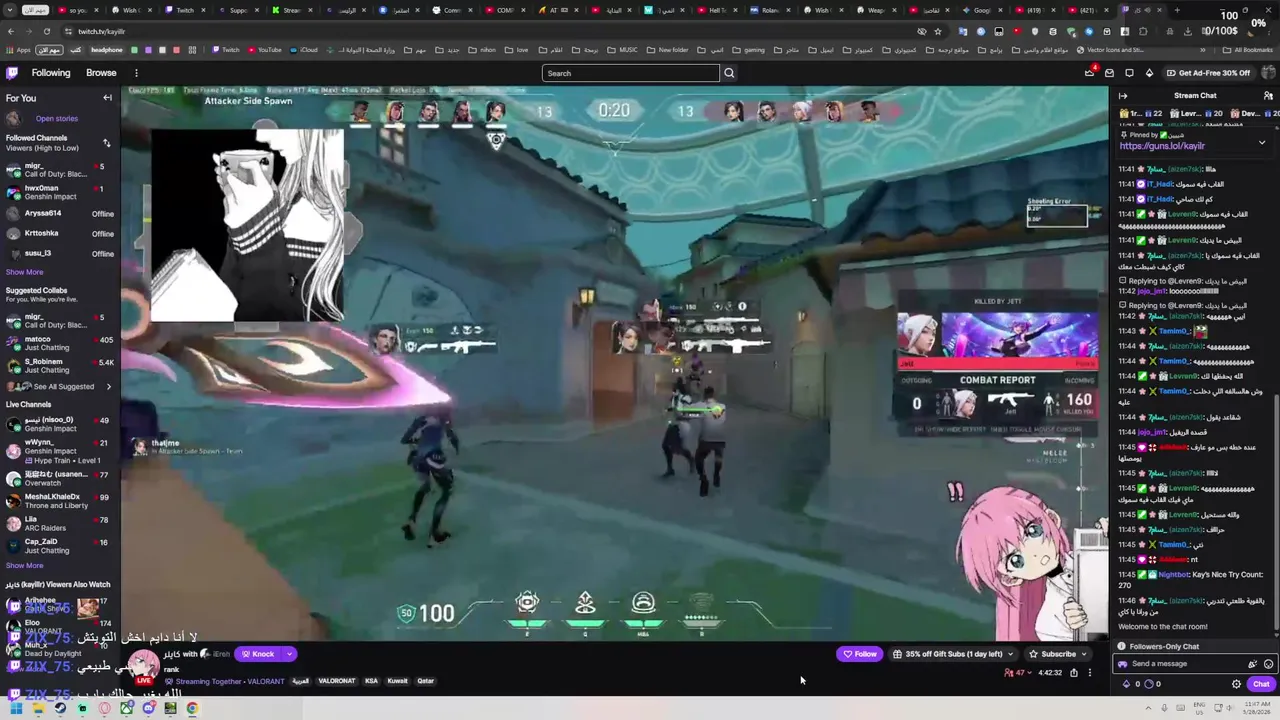
Task: Click the Follow button
Action: point(860,654)
